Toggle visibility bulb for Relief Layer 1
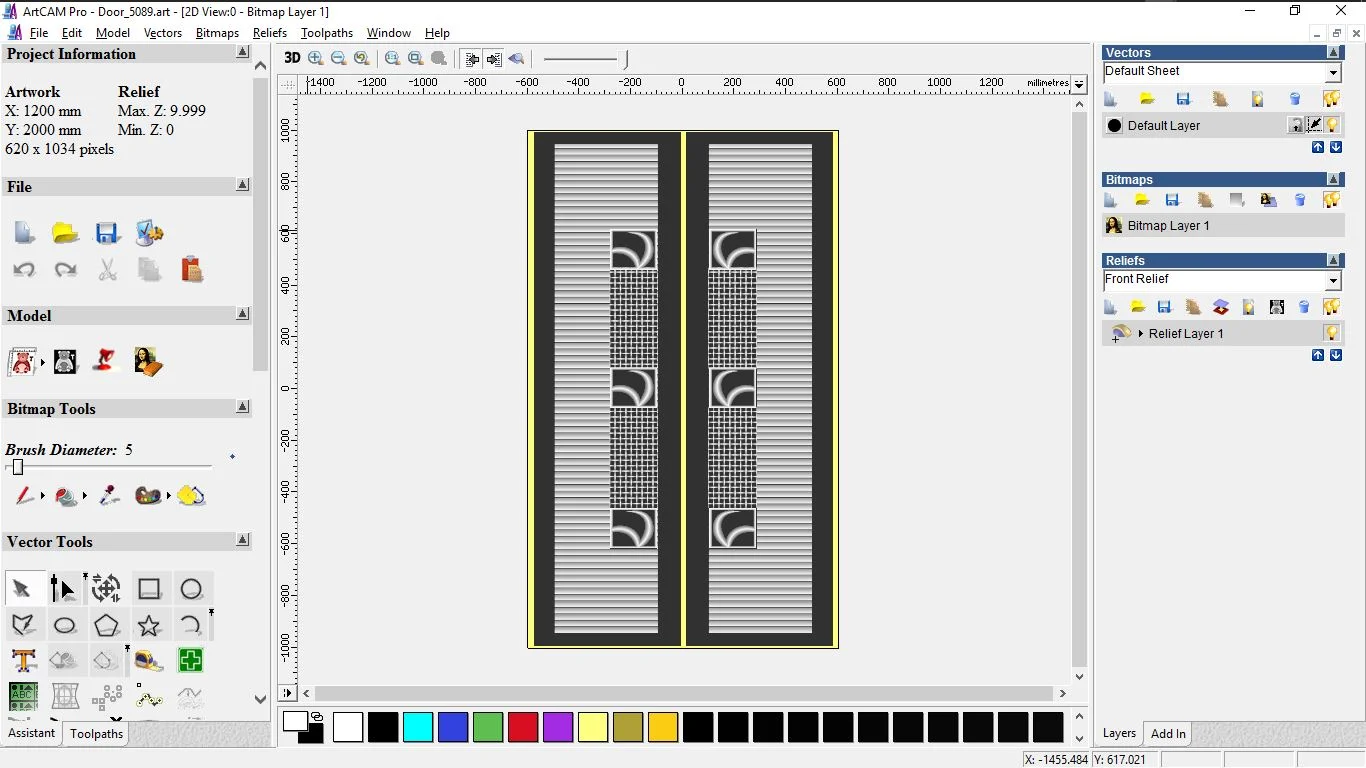 (1332, 333)
